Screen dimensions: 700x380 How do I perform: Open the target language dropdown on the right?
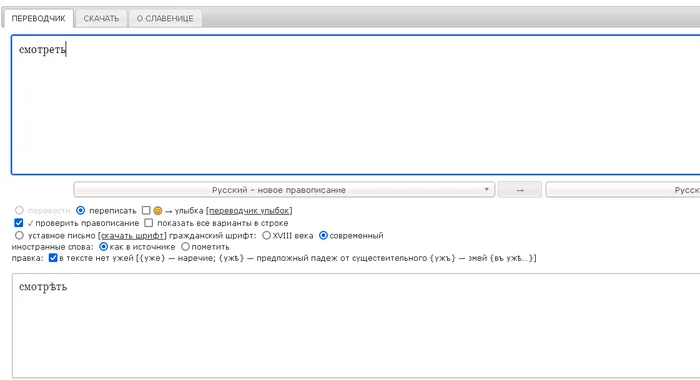(623, 190)
